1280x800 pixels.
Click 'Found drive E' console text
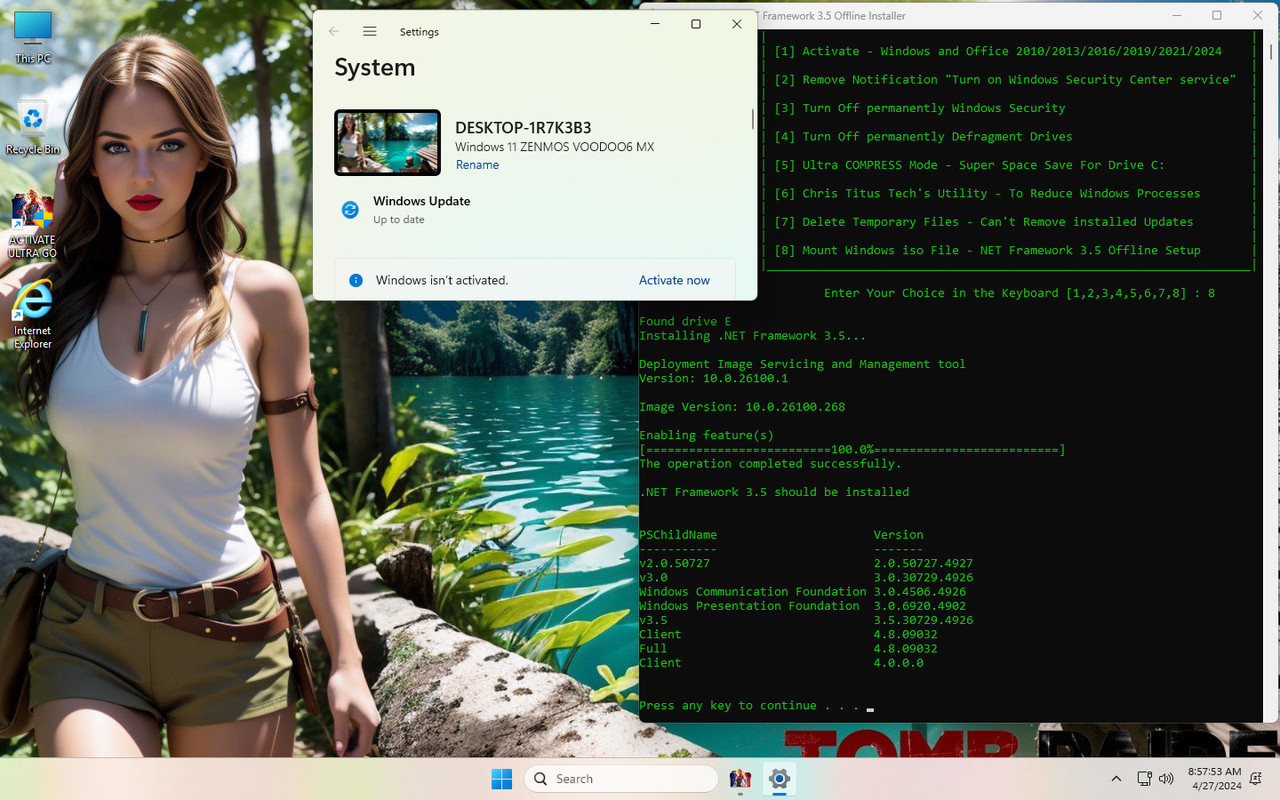[x=685, y=322]
